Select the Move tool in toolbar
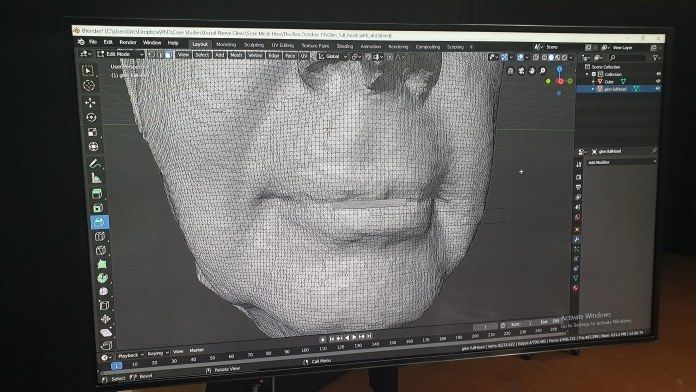Viewport: 696px width, 392px height. (x=90, y=103)
